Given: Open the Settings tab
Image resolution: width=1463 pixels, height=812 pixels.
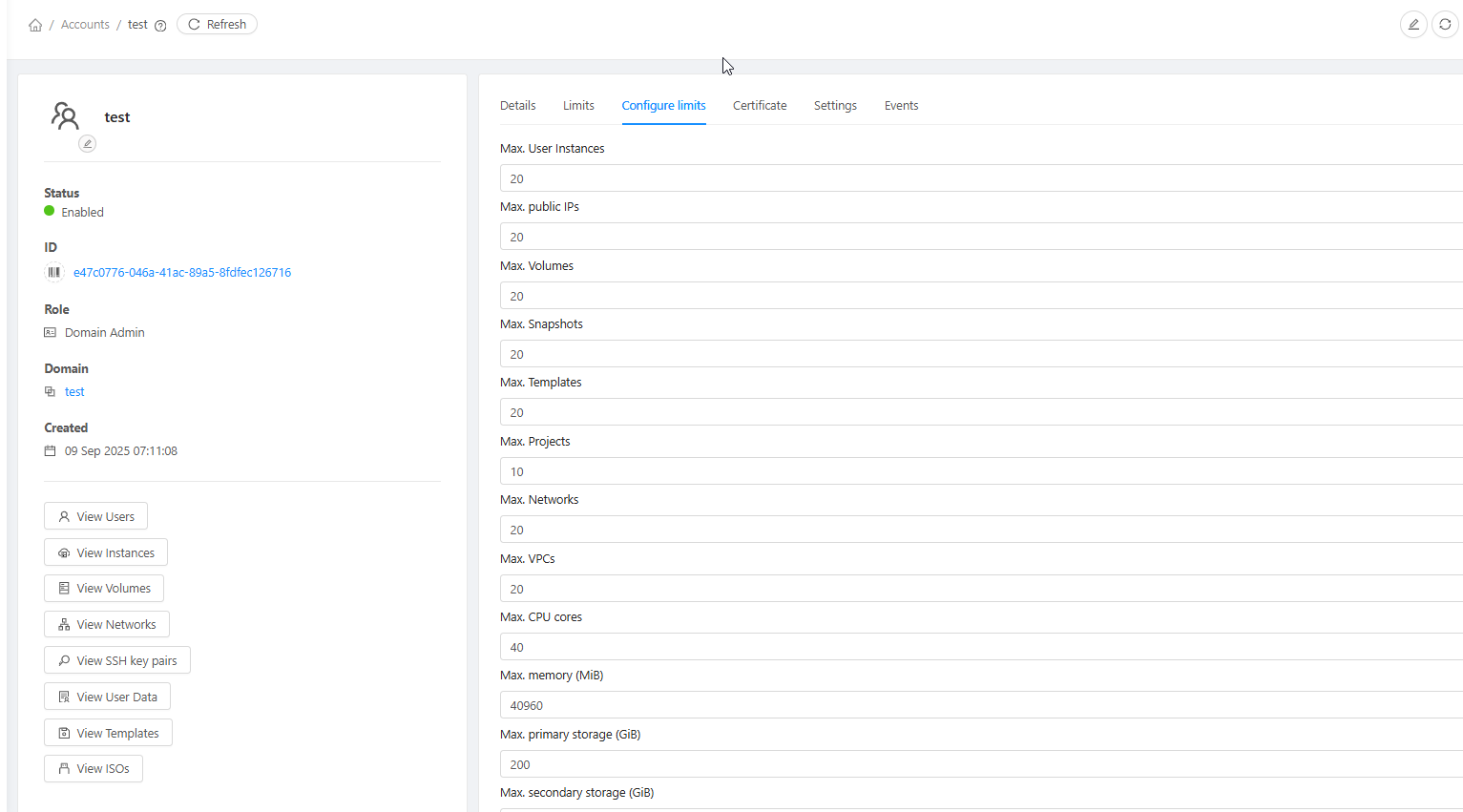Looking at the screenshot, I should [835, 106].
